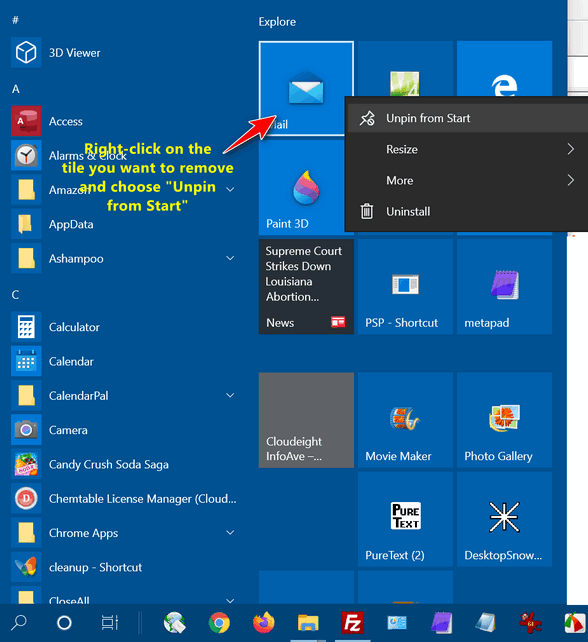This screenshot has width=588, height=642.
Task: Click the Ashampoo folder label
Action: tap(76, 259)
